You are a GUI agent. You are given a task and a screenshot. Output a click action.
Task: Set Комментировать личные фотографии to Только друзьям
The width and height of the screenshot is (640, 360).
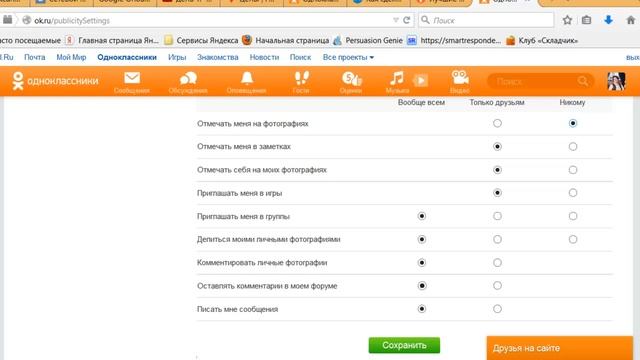pos(497,262)
